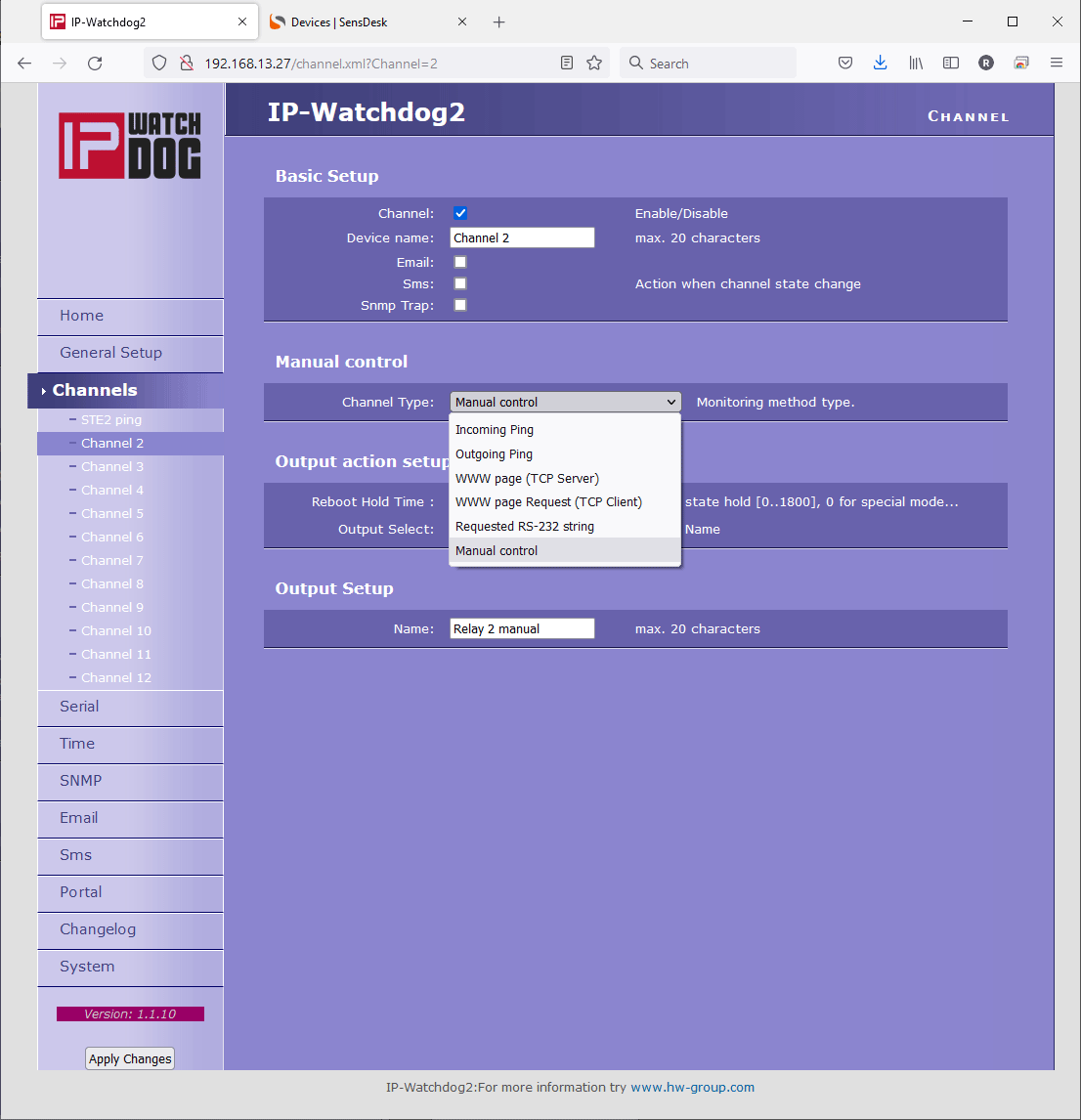Choose Outgoing Ping option
This screenshot has height=1120, width=1081.
point(564,454)
